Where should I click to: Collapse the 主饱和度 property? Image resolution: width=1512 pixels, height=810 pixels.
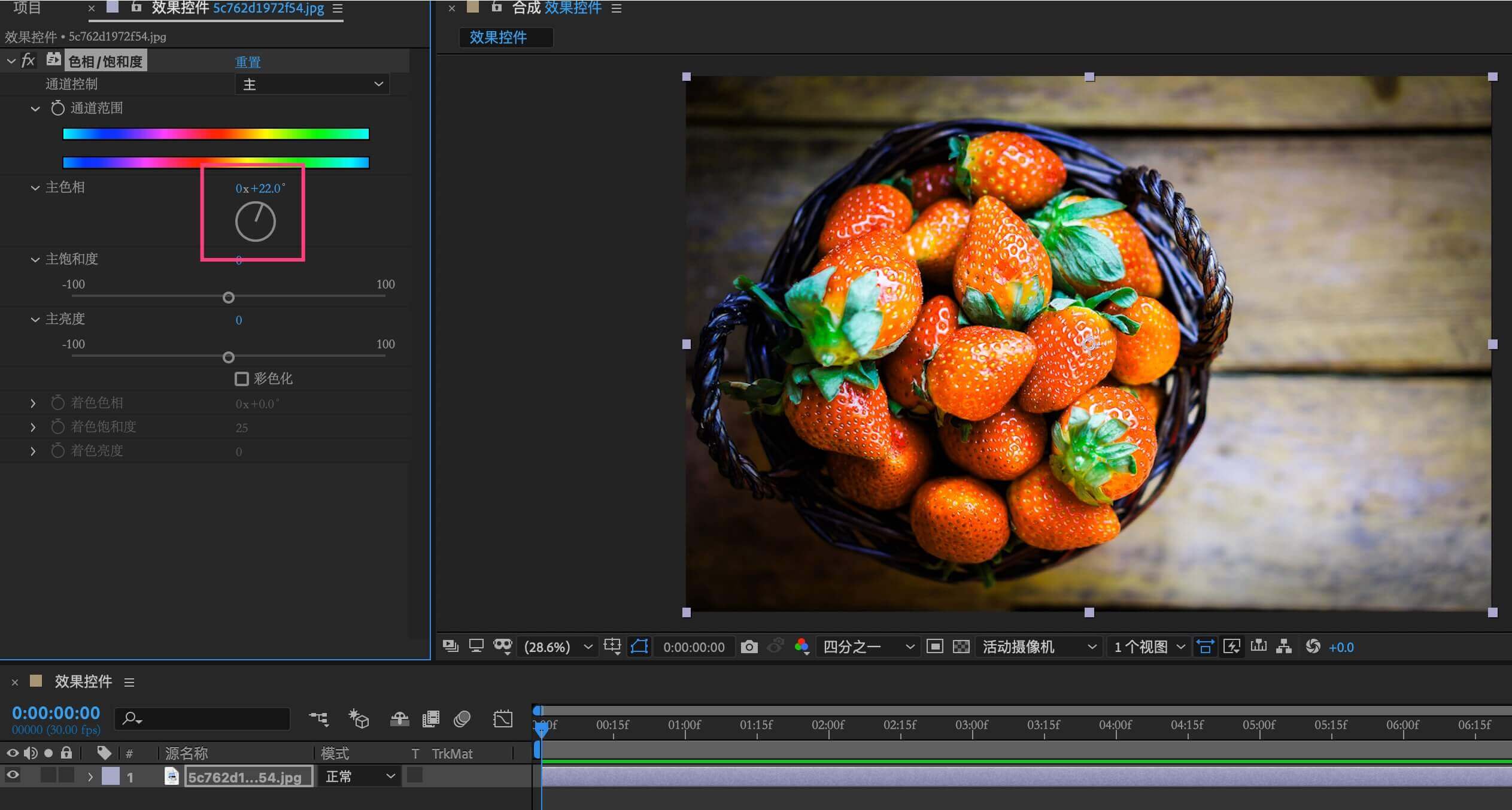click(35, 259)
